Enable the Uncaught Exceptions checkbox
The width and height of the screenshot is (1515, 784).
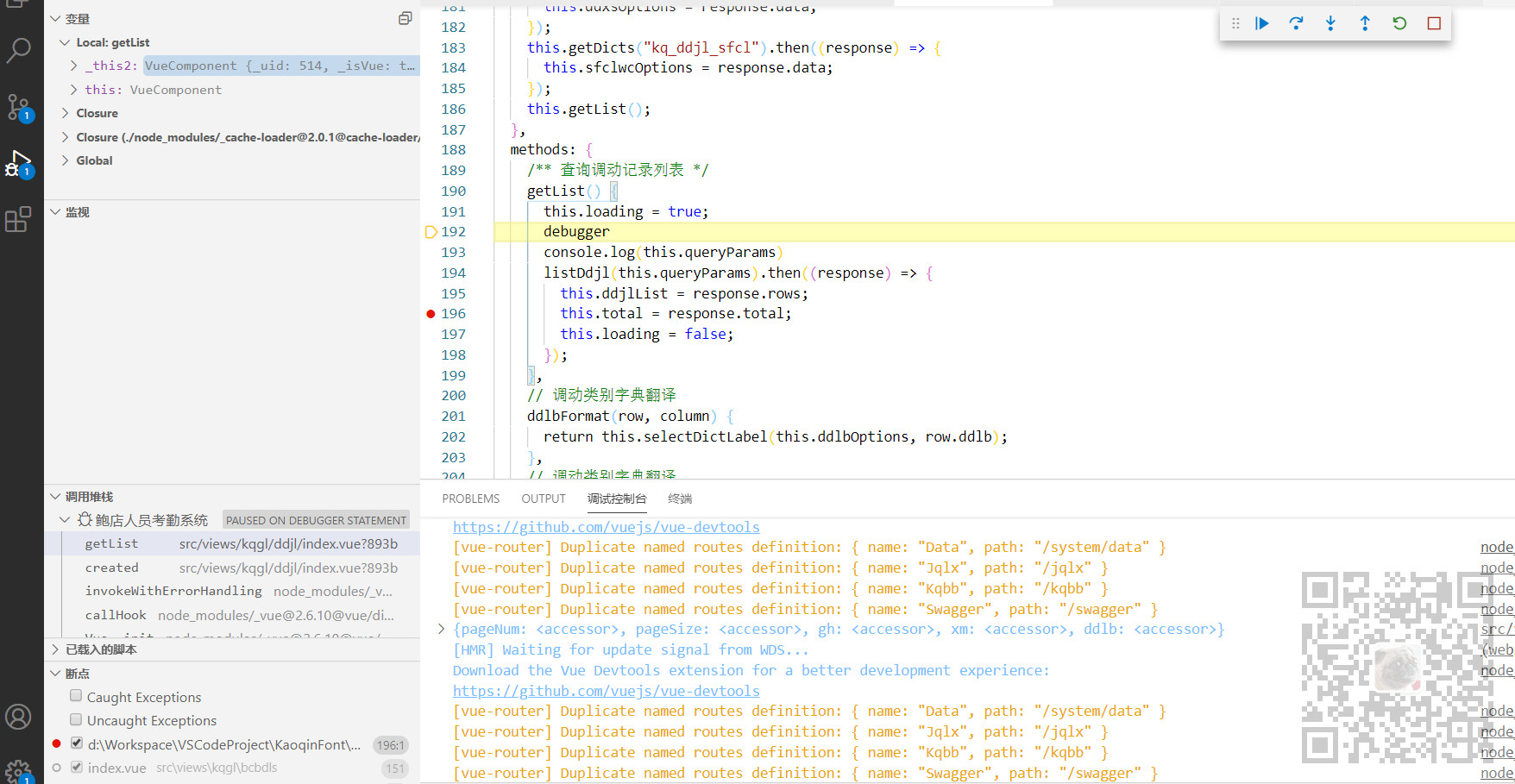click(76, 720)
